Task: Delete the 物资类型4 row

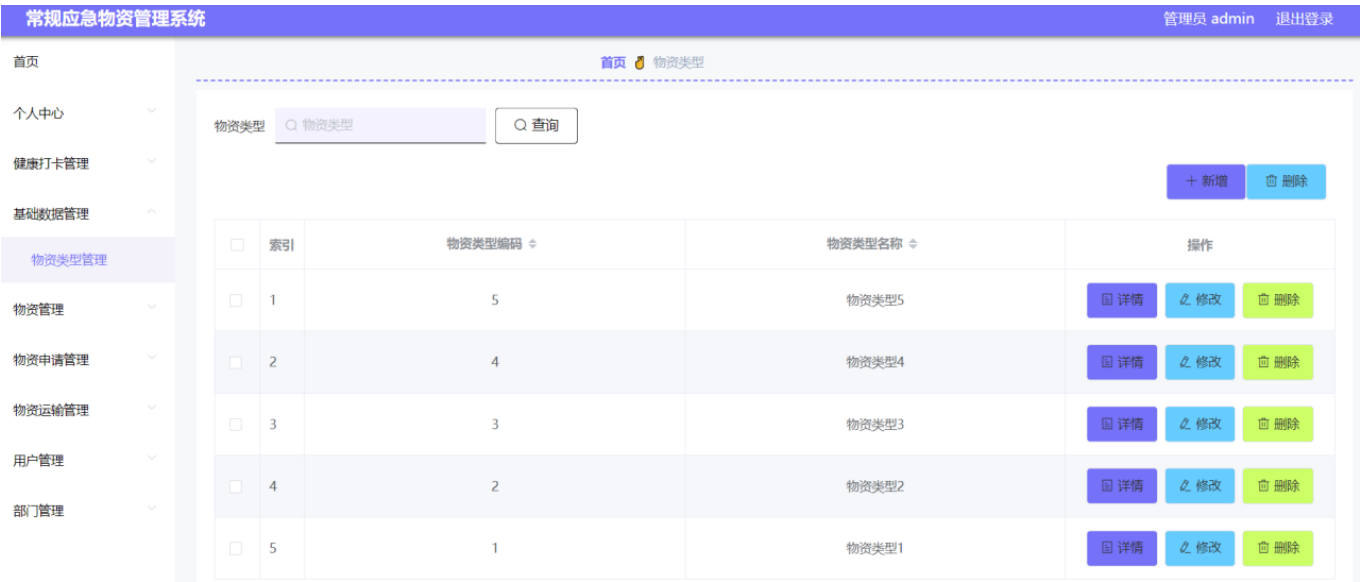Action: click(1278, 362)
